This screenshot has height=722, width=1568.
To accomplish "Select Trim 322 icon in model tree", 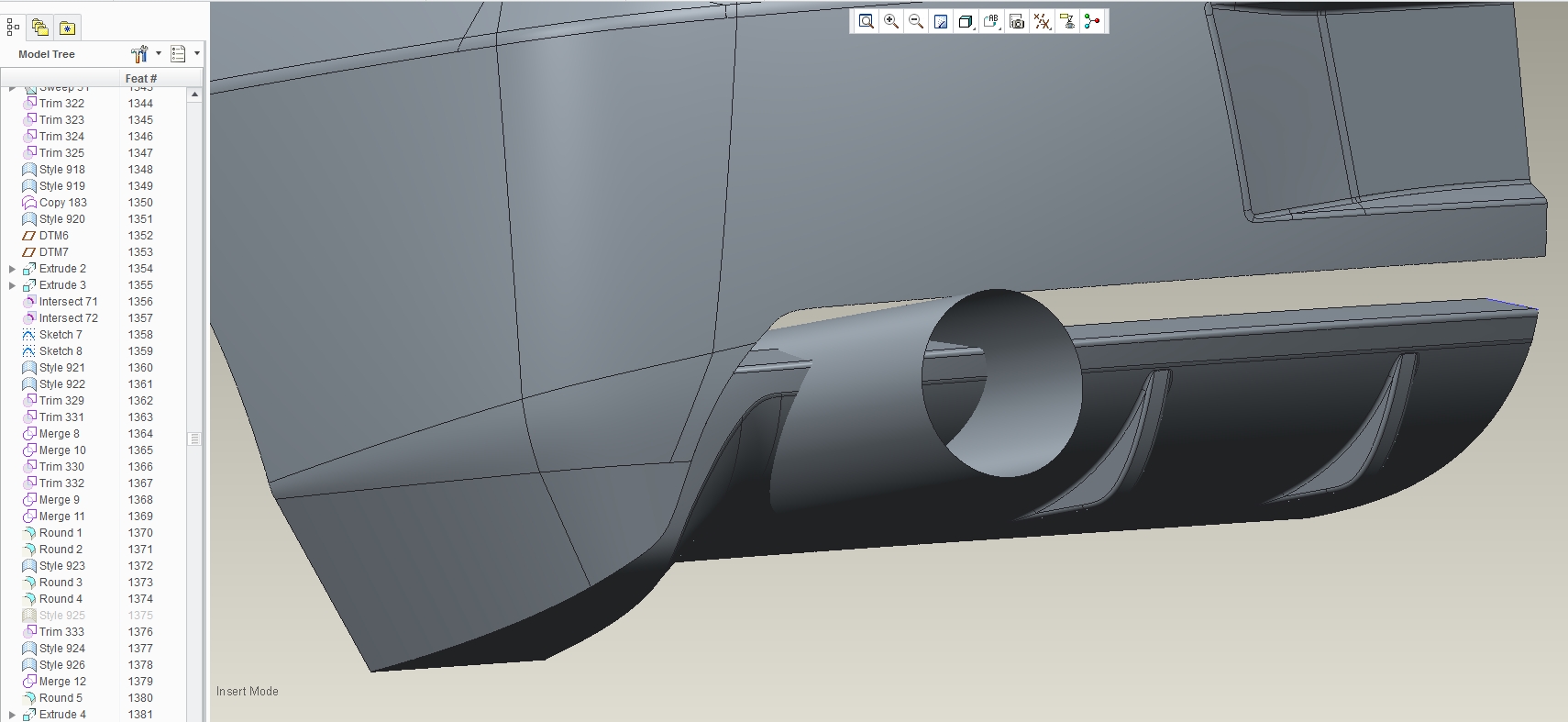I will (x=29, y=104).
